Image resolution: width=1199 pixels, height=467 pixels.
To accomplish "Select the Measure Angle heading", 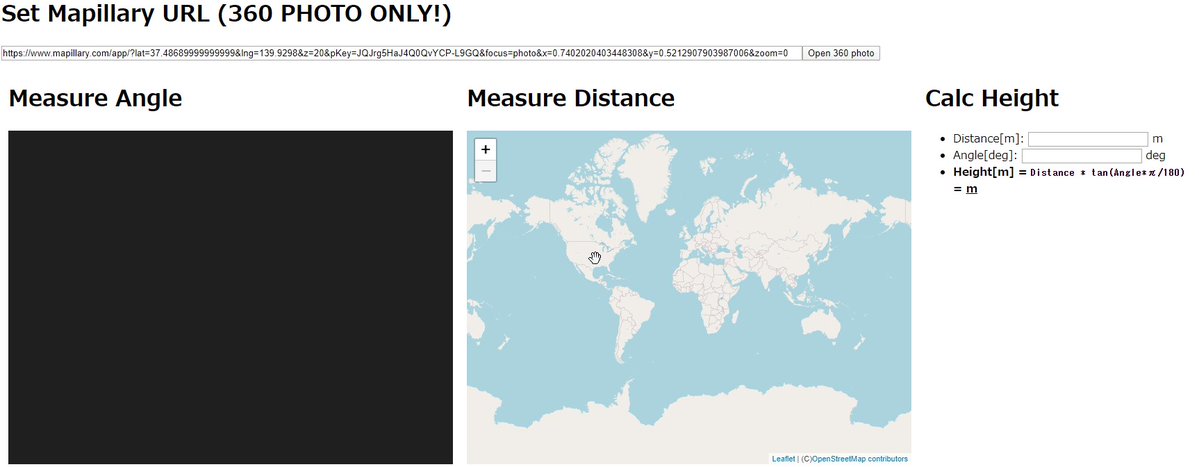I will coord(96,99).
